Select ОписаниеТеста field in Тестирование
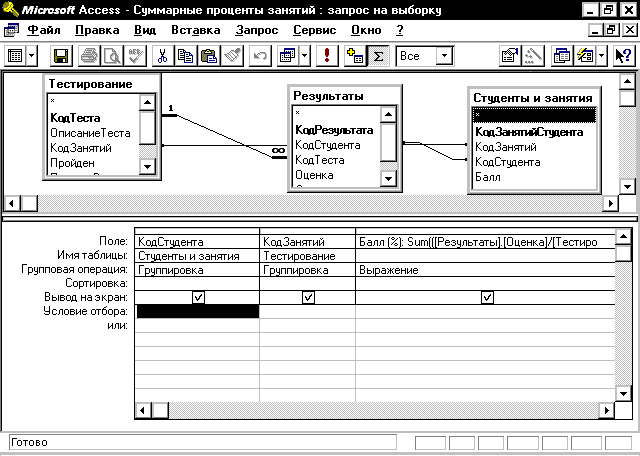Viewport: 640px width, 456px height. coord(90,133)
